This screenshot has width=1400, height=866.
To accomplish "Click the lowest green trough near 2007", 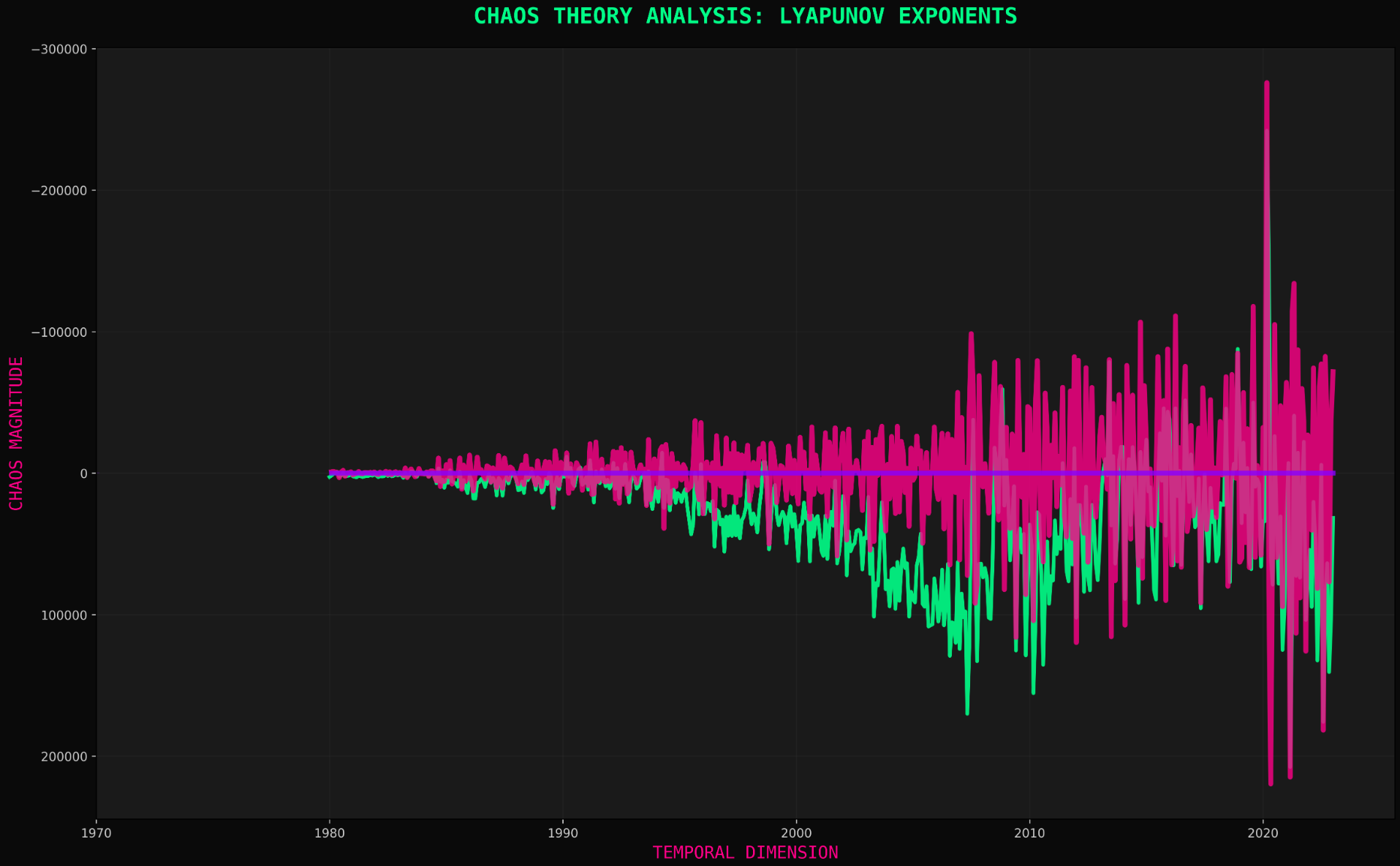I will click(x=967, y=713).
